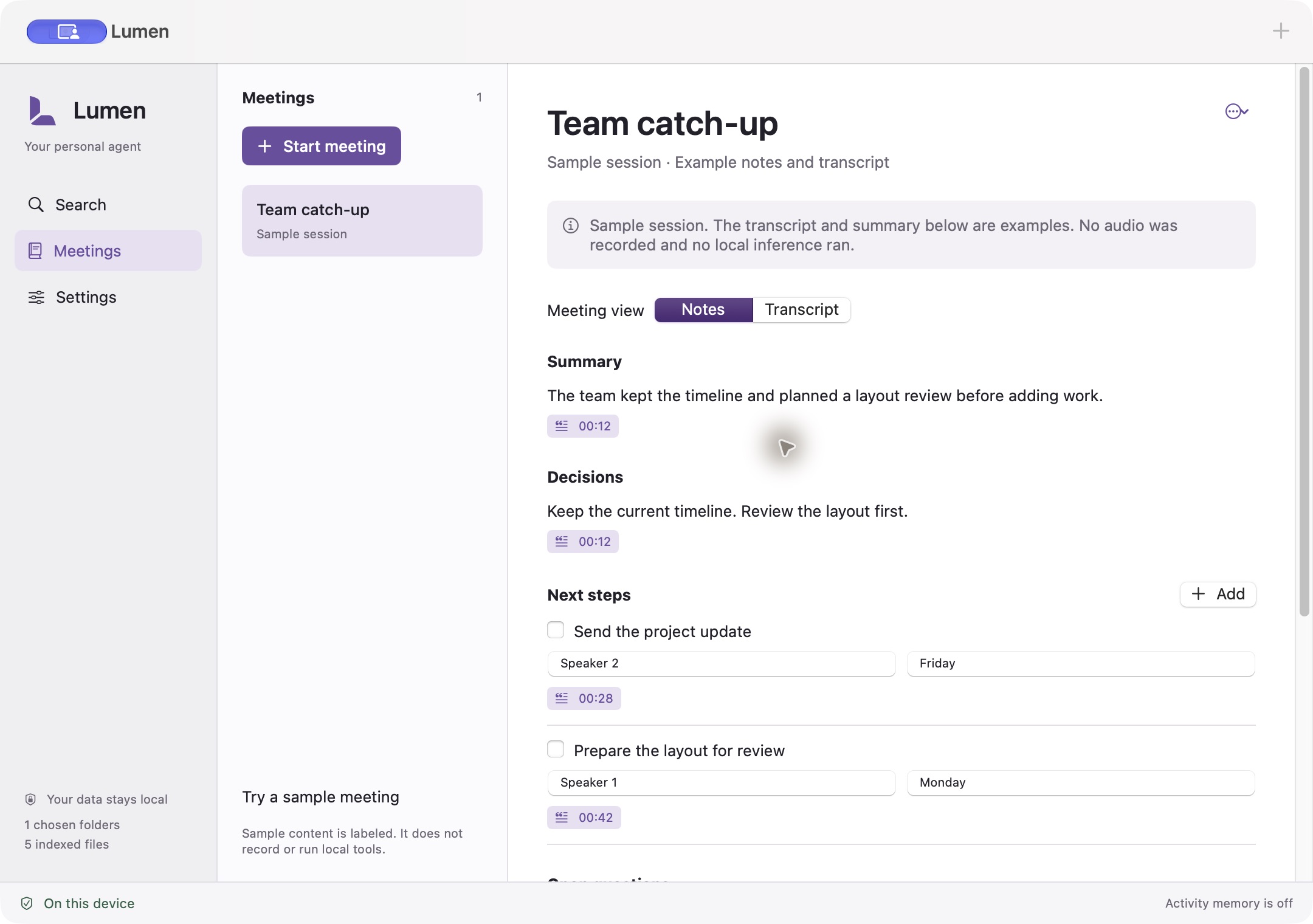Add a new next step

(x=1218, y=594)
